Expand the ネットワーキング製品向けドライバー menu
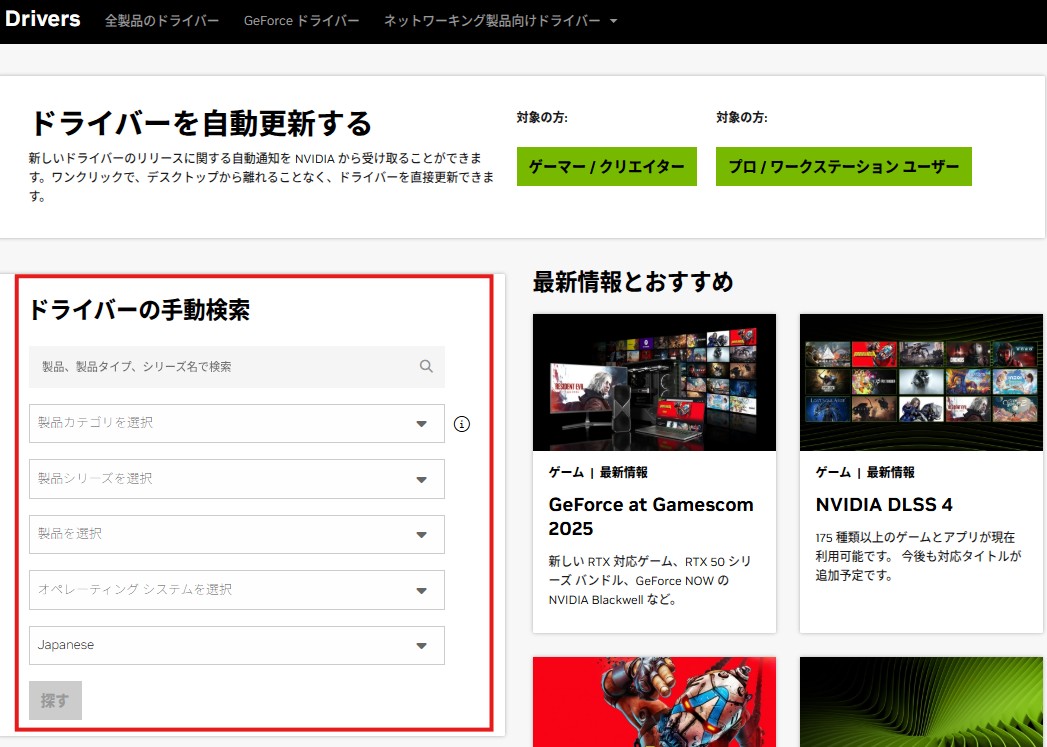The height and width of the screenshot is (747, 1047). pyautogui.click(x=500, y=21)
